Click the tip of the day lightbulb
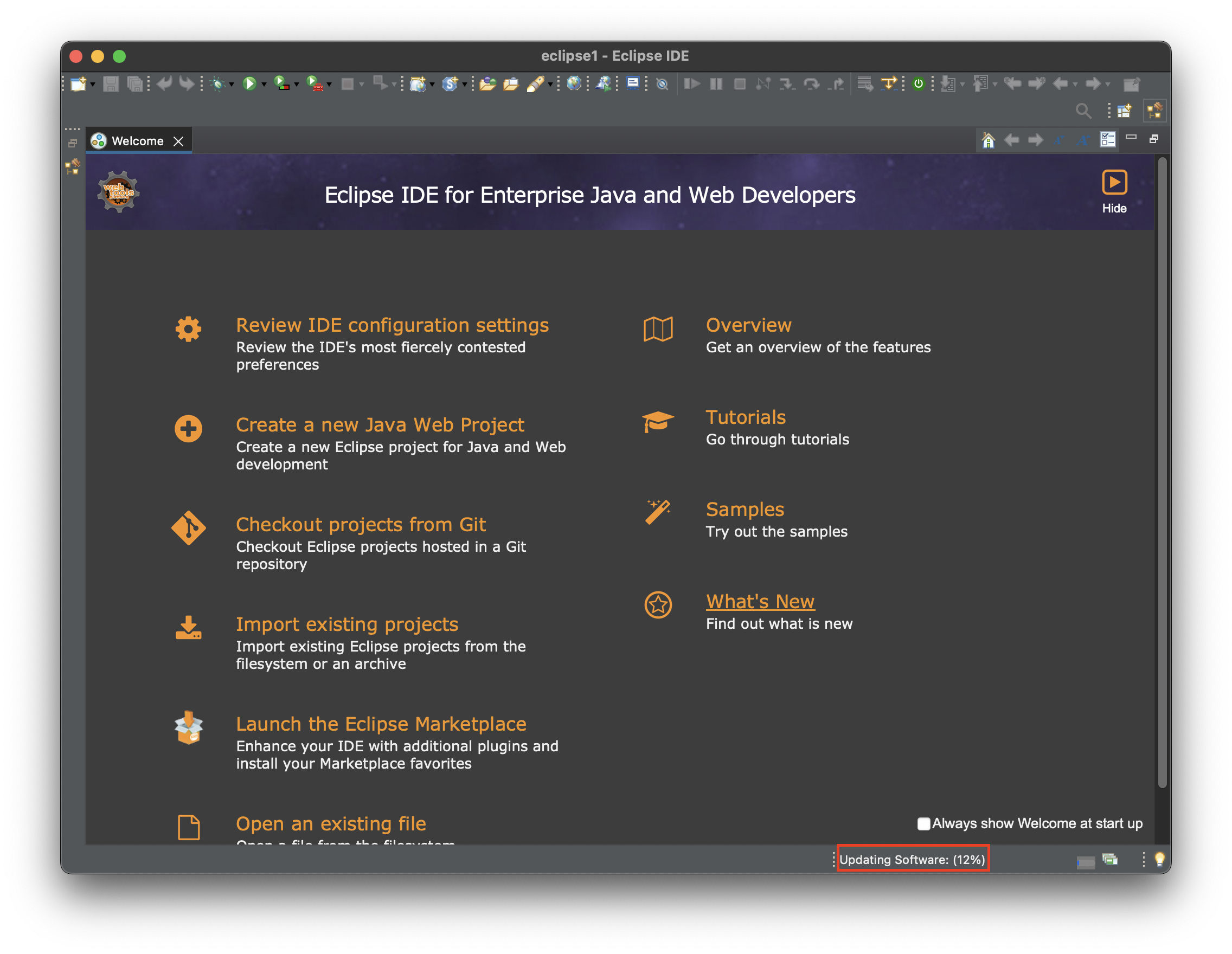The image size is (1232, 954). click(1159, 859)
